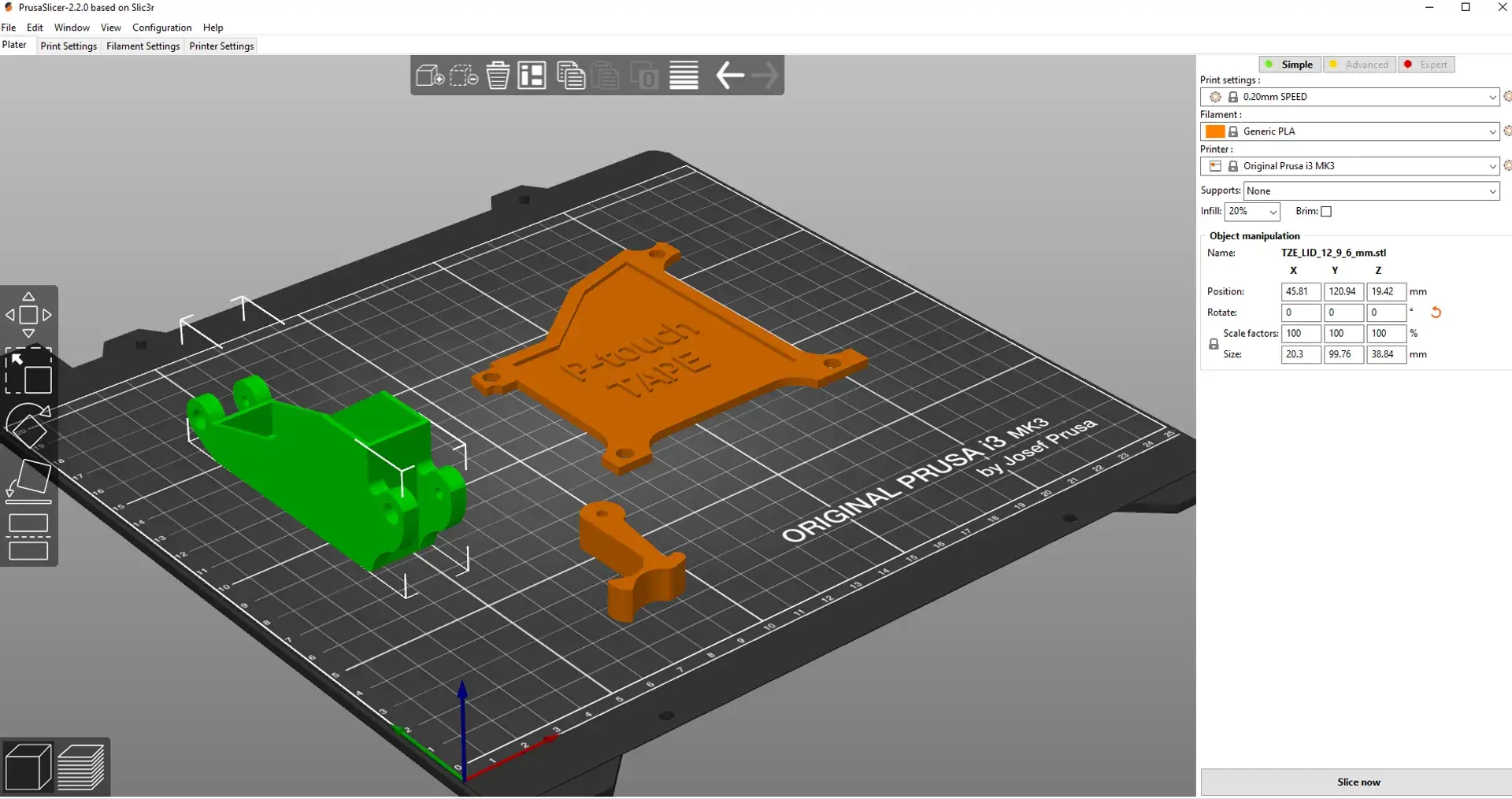Open the File menu
The width and height of the screenshot is (1512, 799).
pyautogui.click(x=9, y=28)
